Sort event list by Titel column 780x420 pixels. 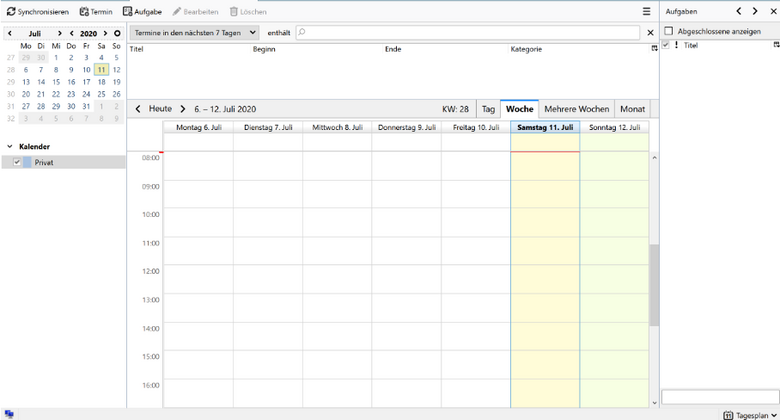point(189,49)
